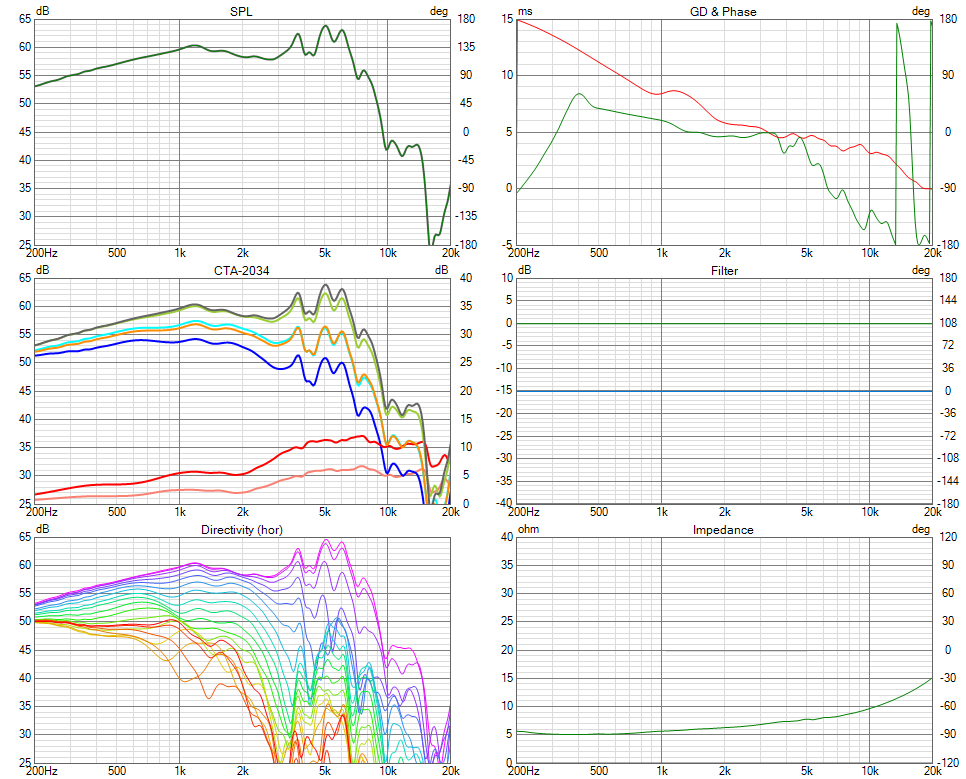Click the 200Hz axis label on SPL chart
Viewport: 966px width, 779px height.
42,253
